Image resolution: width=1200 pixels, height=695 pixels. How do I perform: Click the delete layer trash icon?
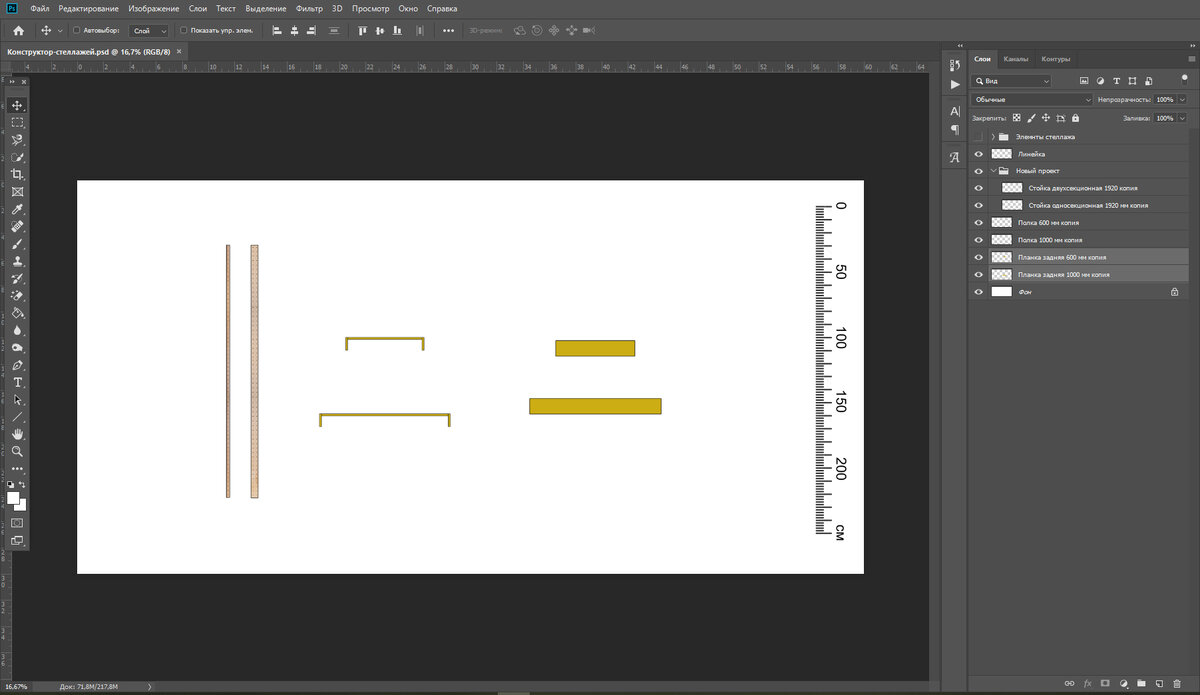click(1177, 683)
